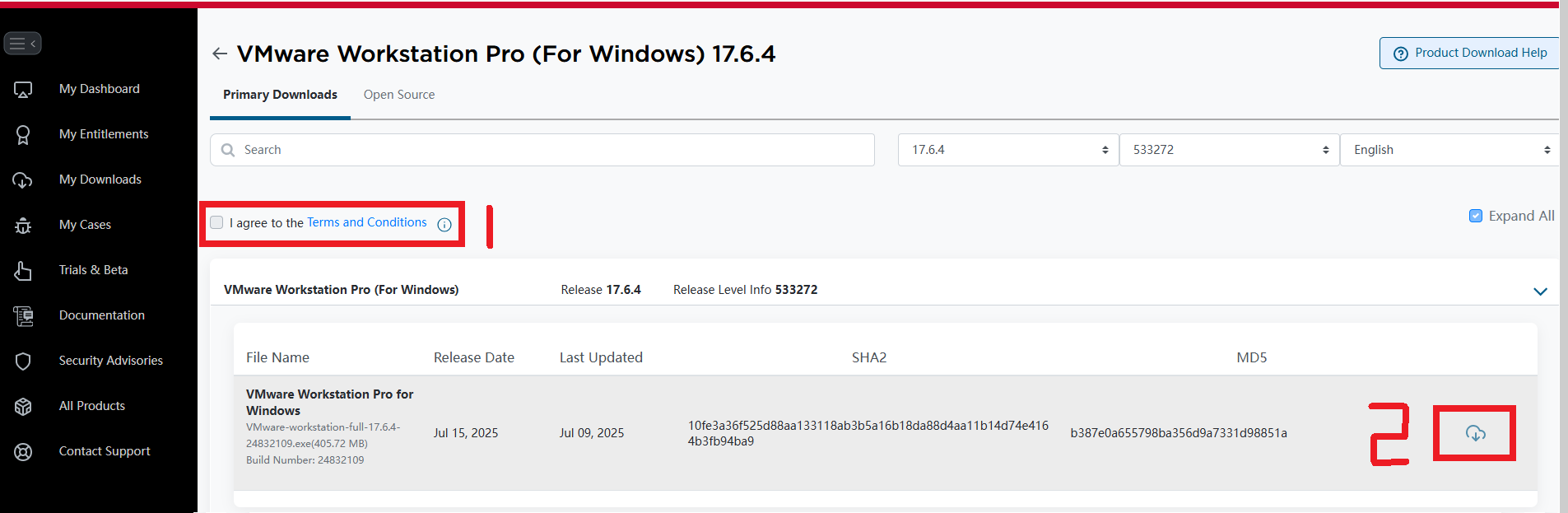Click the Trials & Beta hand icon
This screenshot has width=1568, height=513.
pyautogui.click(x=23, y=271)
